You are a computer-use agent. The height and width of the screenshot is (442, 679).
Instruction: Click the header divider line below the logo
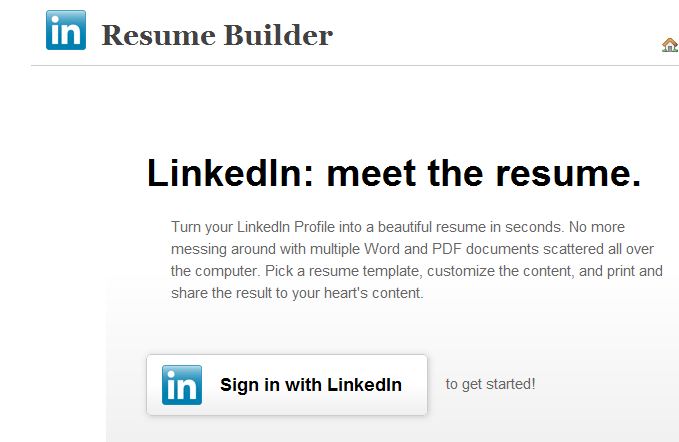point(355,66)
